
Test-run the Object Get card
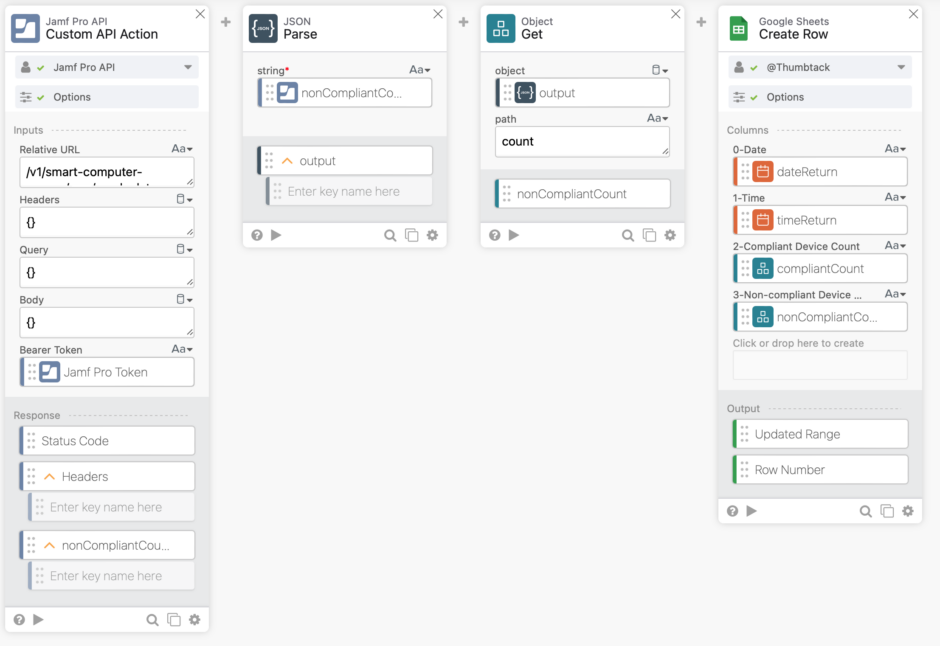point(514,235)
